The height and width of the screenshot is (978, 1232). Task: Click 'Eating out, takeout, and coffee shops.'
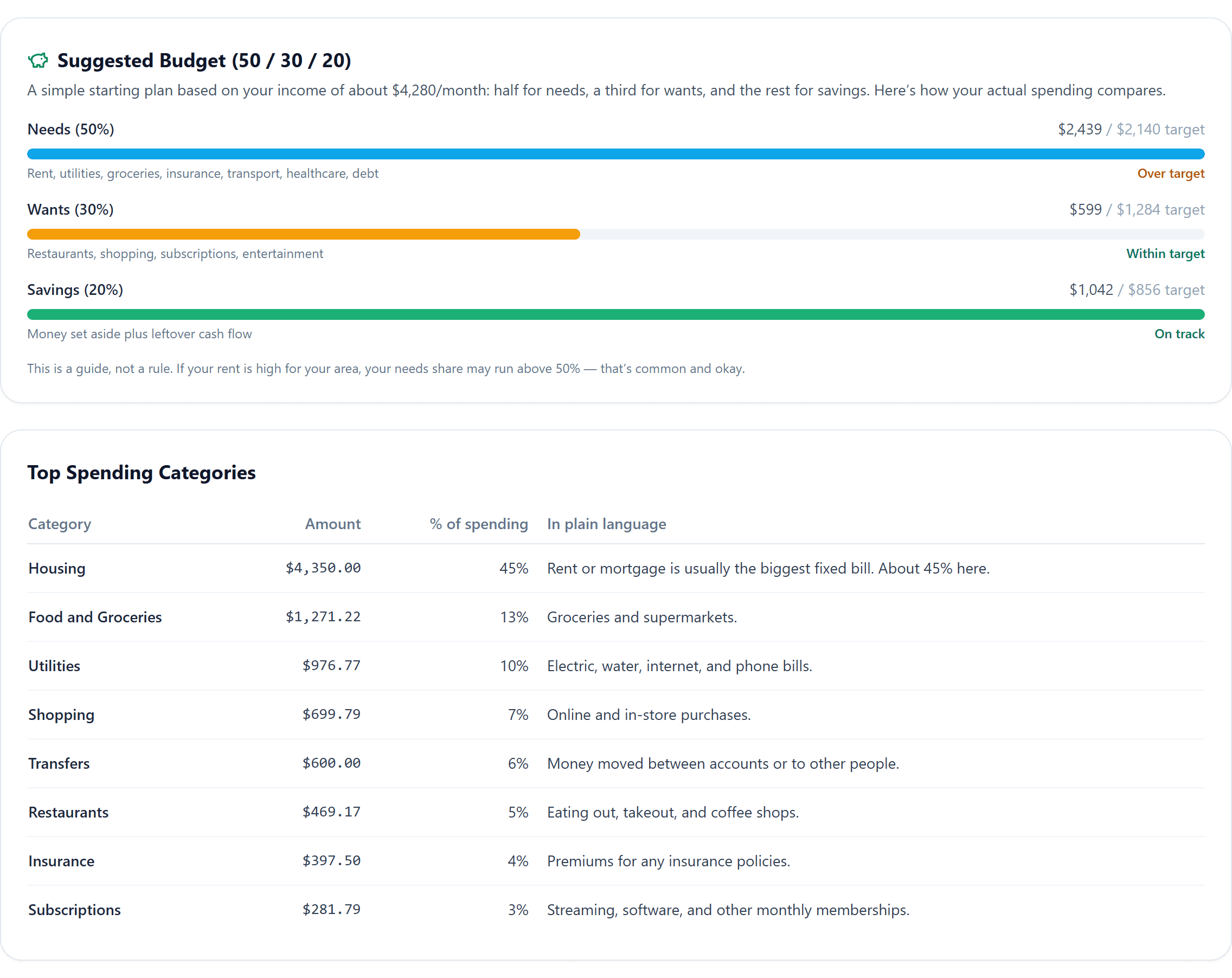coord(673,813)
